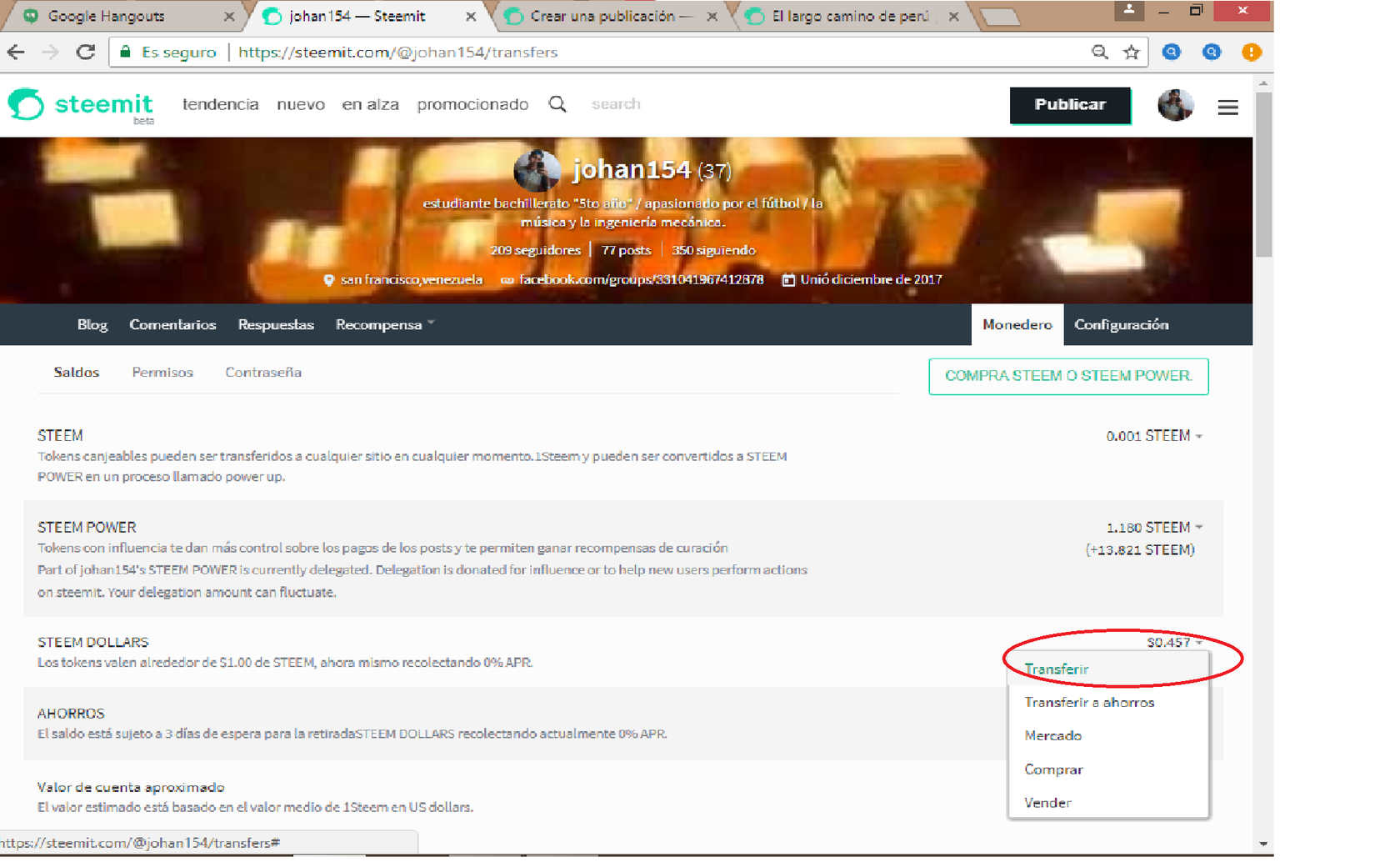The width and height of the screenshot is (1400, 862).
Task: Reload the page with refresh icon
Action: (85, 52)
